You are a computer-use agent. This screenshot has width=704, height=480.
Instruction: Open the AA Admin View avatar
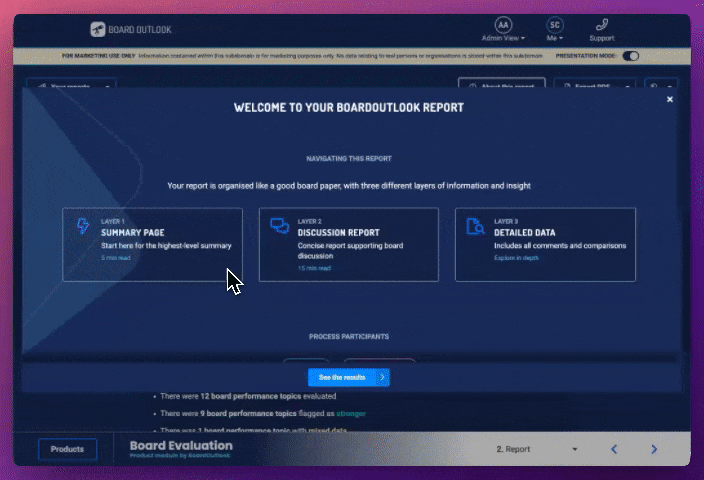pos(503,25)
